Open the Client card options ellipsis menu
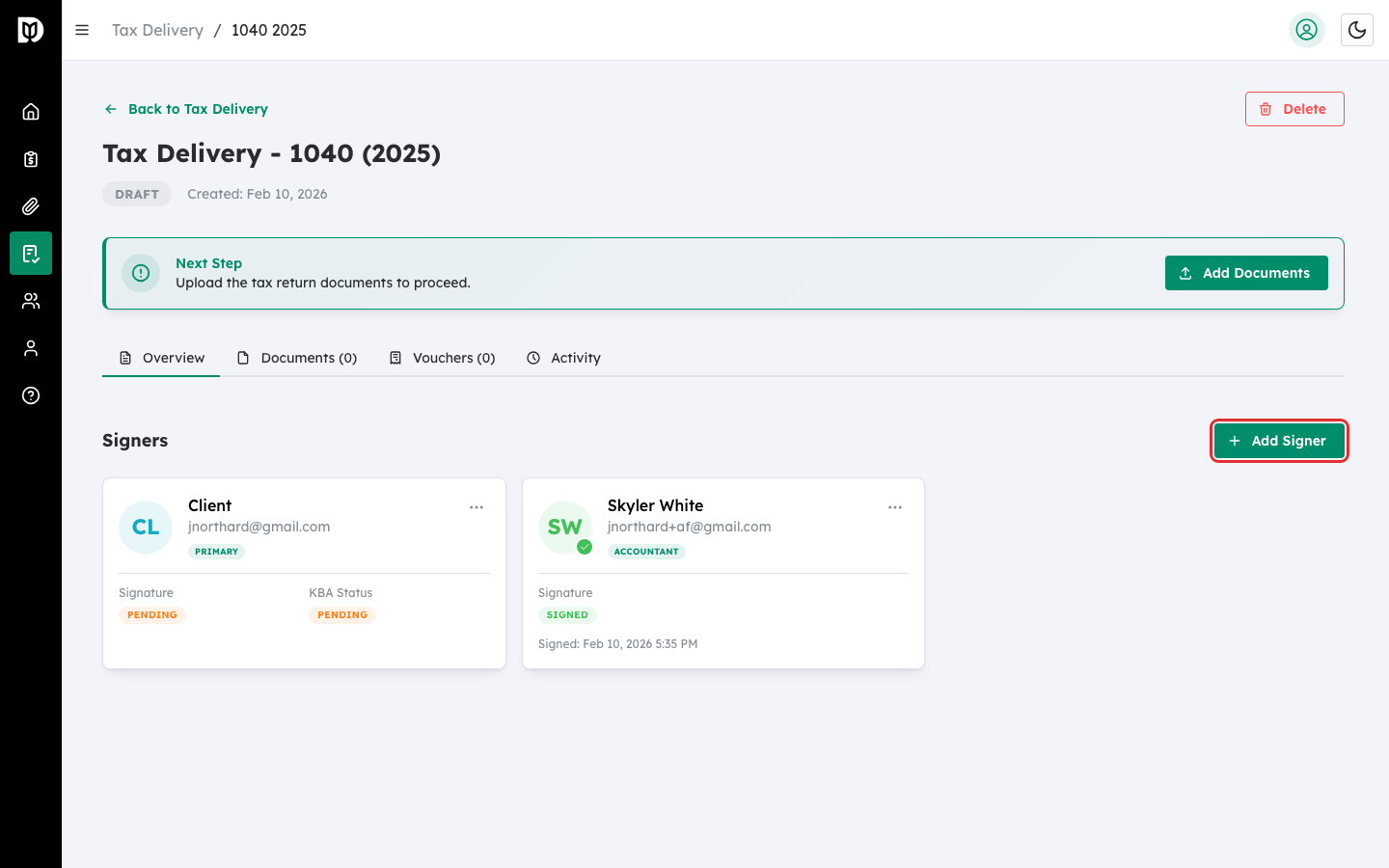 coord(477,506)
